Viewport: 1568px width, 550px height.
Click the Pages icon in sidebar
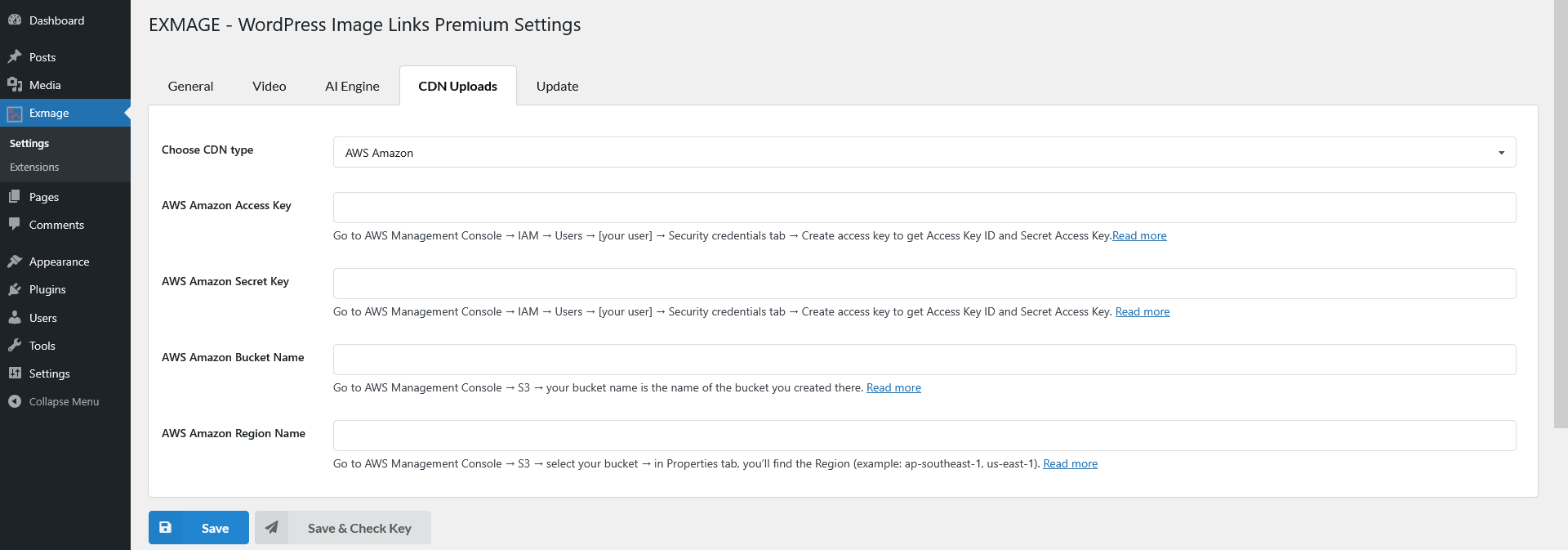[15, 197]
